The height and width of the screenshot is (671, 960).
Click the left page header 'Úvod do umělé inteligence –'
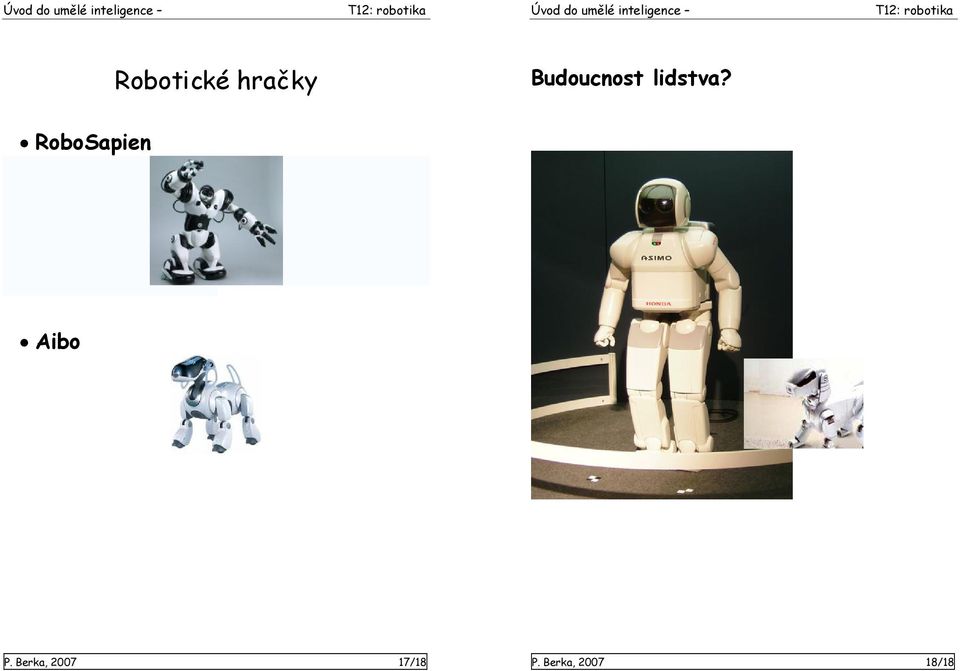click(83, 10)
